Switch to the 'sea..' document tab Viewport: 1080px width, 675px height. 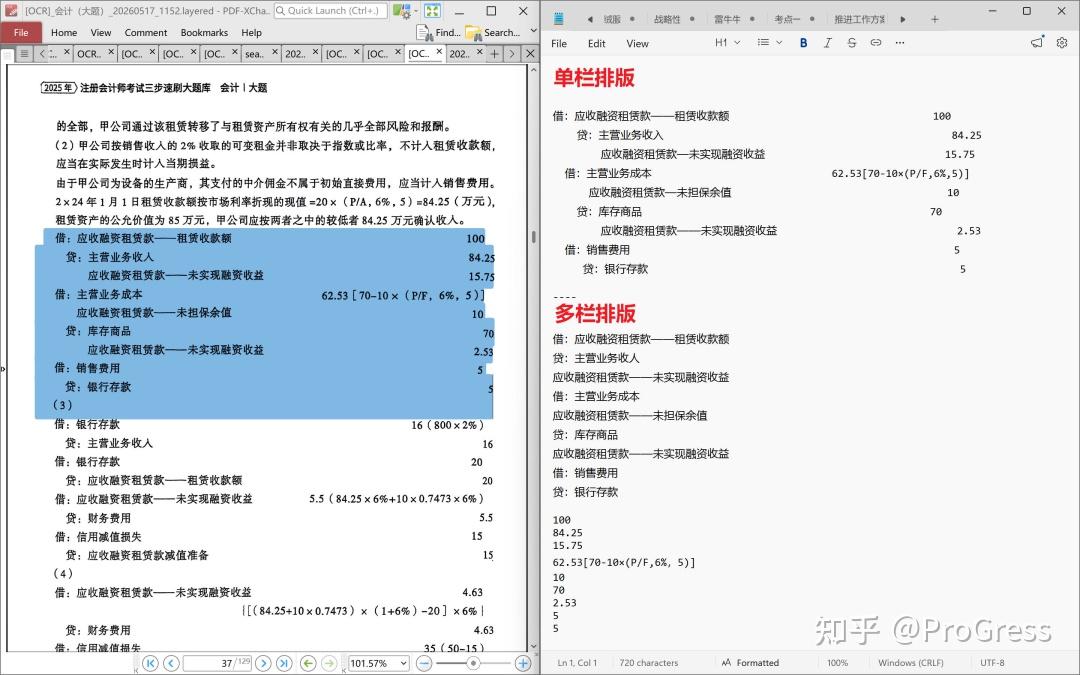tap(254, 53)
